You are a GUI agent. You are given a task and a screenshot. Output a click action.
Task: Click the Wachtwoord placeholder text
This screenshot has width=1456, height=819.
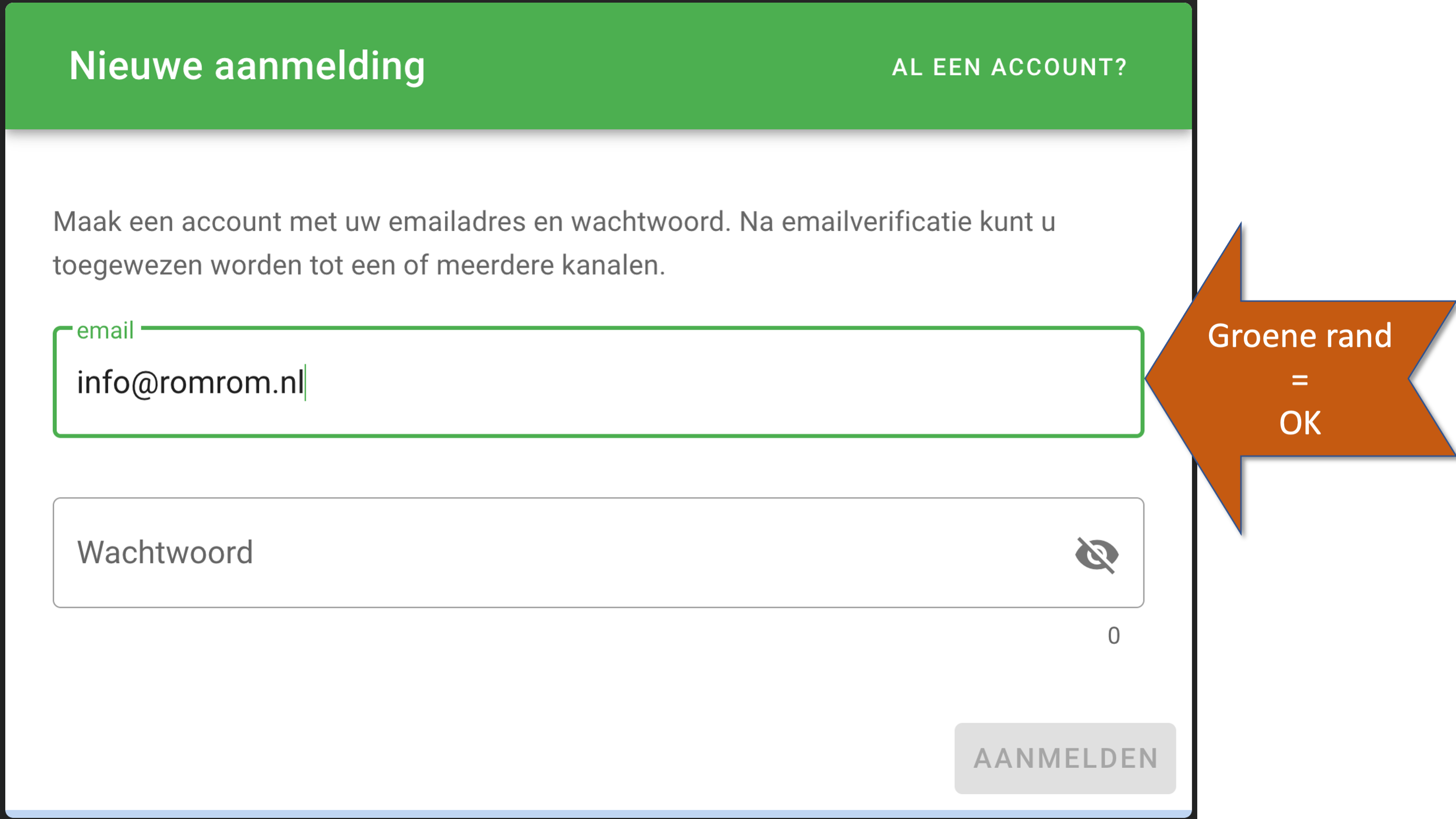(165, 552)
